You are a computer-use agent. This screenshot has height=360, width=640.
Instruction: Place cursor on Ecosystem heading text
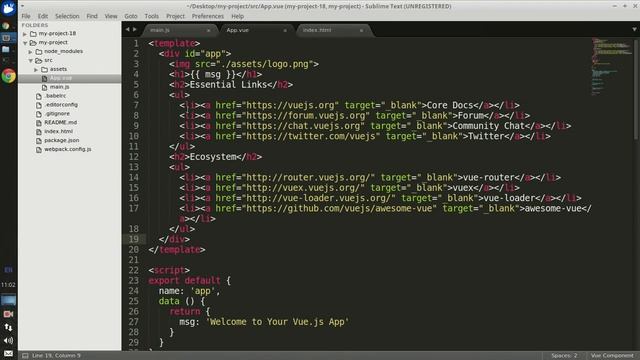(213, 157)
